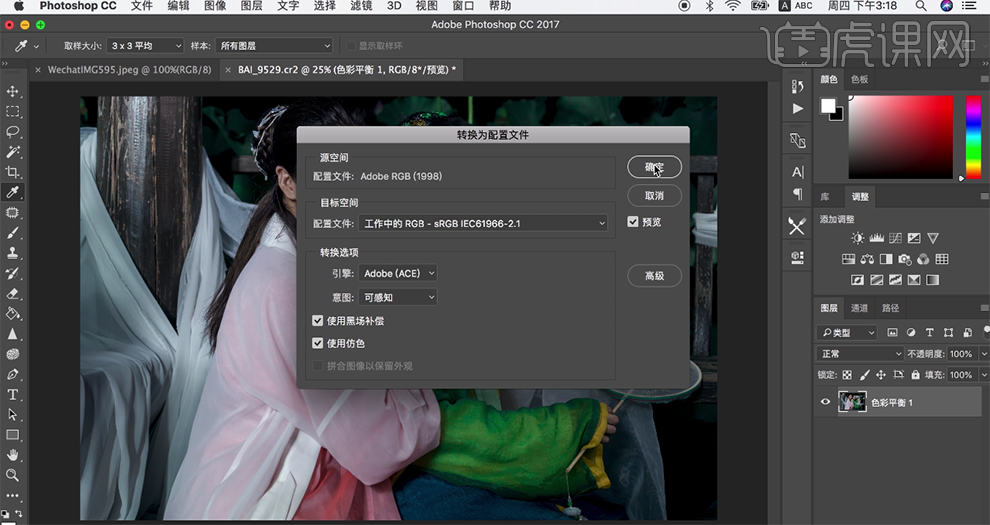Click the hue spectrum slider bar

coord(973,137)
